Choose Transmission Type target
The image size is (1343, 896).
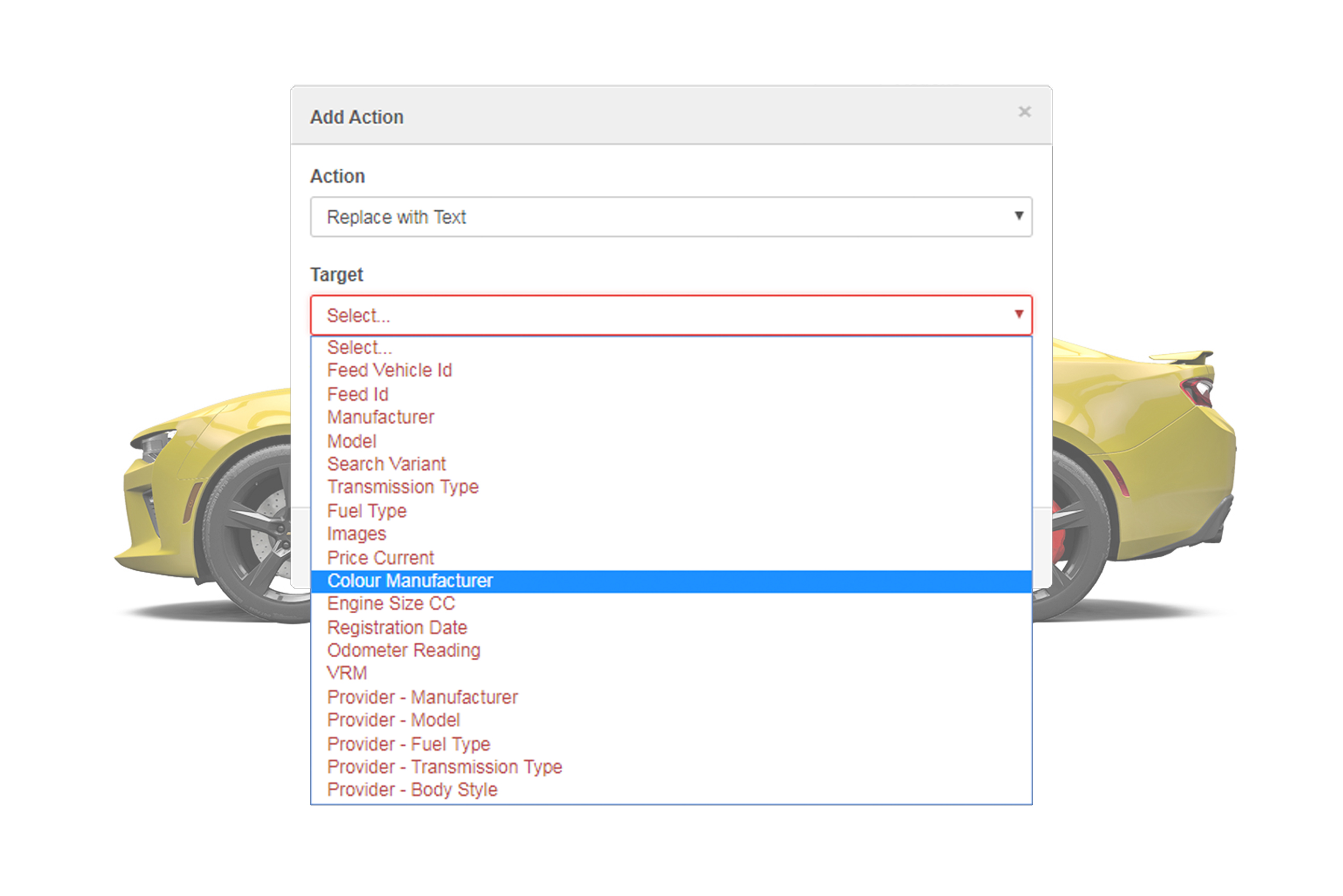tap(671, 487)
